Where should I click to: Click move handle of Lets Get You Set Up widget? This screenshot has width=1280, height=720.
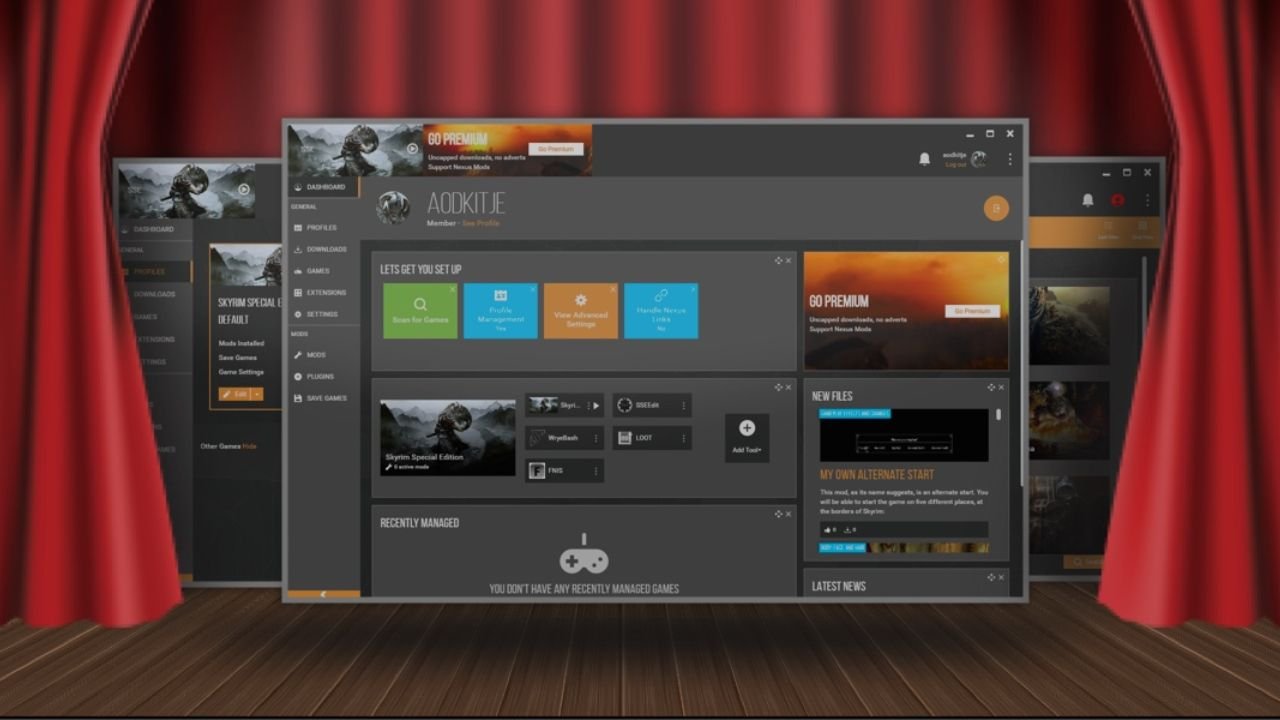pyautogui.click(x=778, y=261)
